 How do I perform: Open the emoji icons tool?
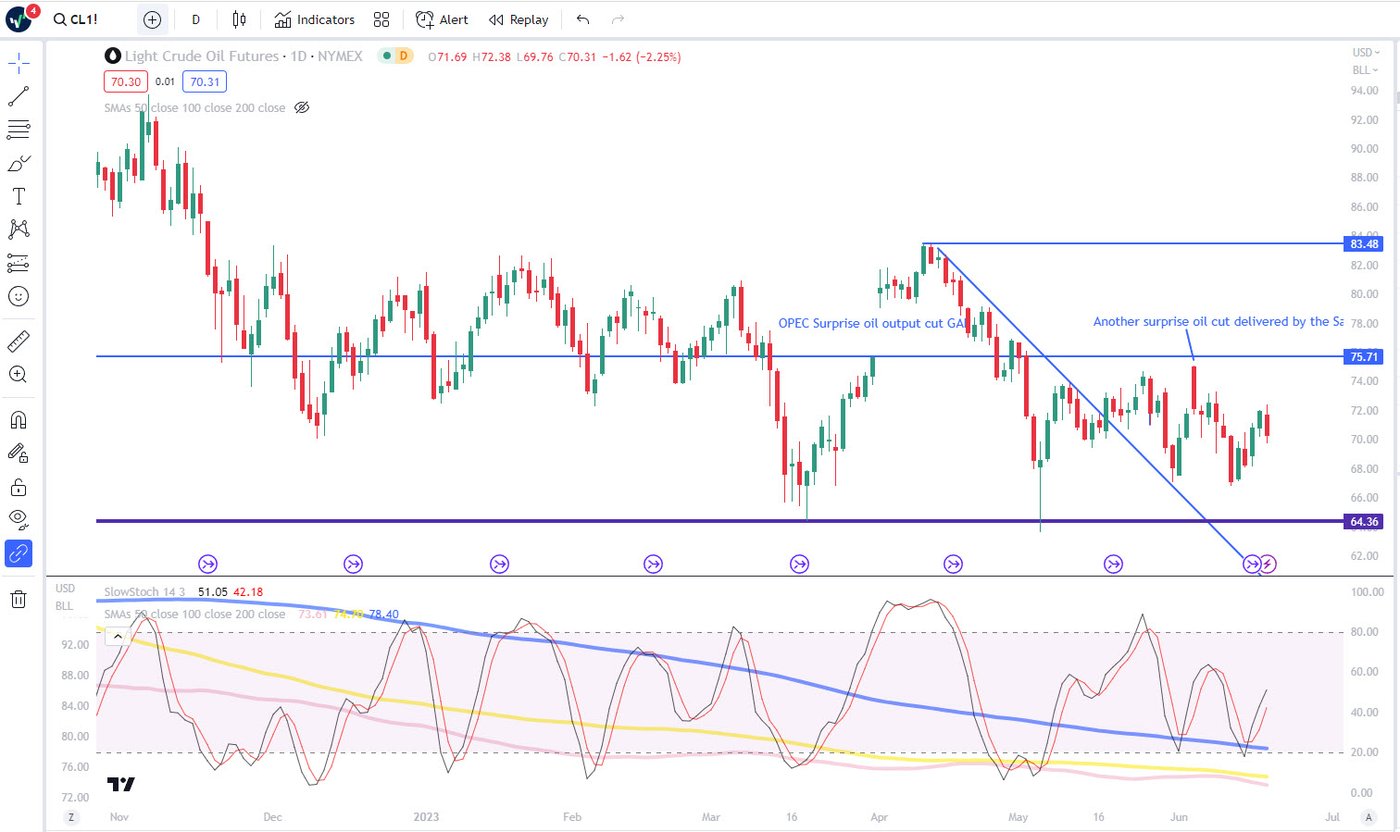pos(18,296)
